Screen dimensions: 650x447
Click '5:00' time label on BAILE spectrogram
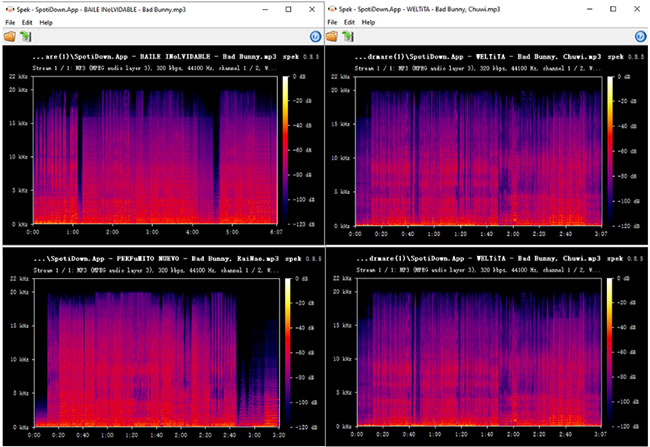point(232,232)
